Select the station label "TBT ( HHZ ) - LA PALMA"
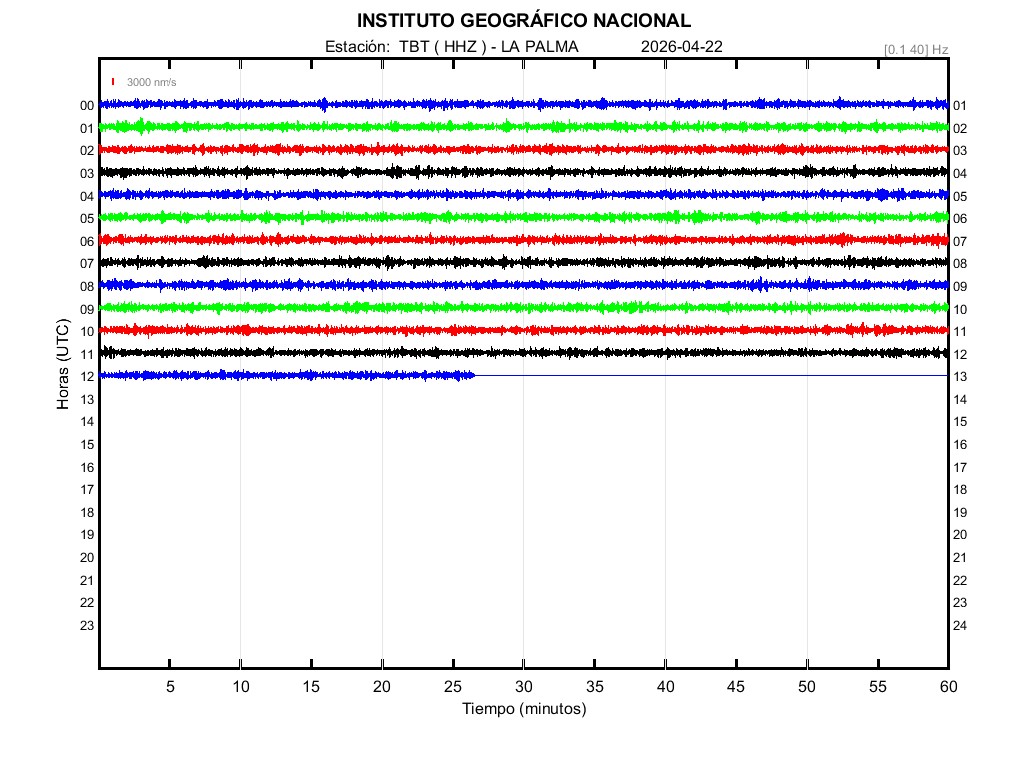Viewport: 1024px width, 768px height. click(x=488, y=47)
